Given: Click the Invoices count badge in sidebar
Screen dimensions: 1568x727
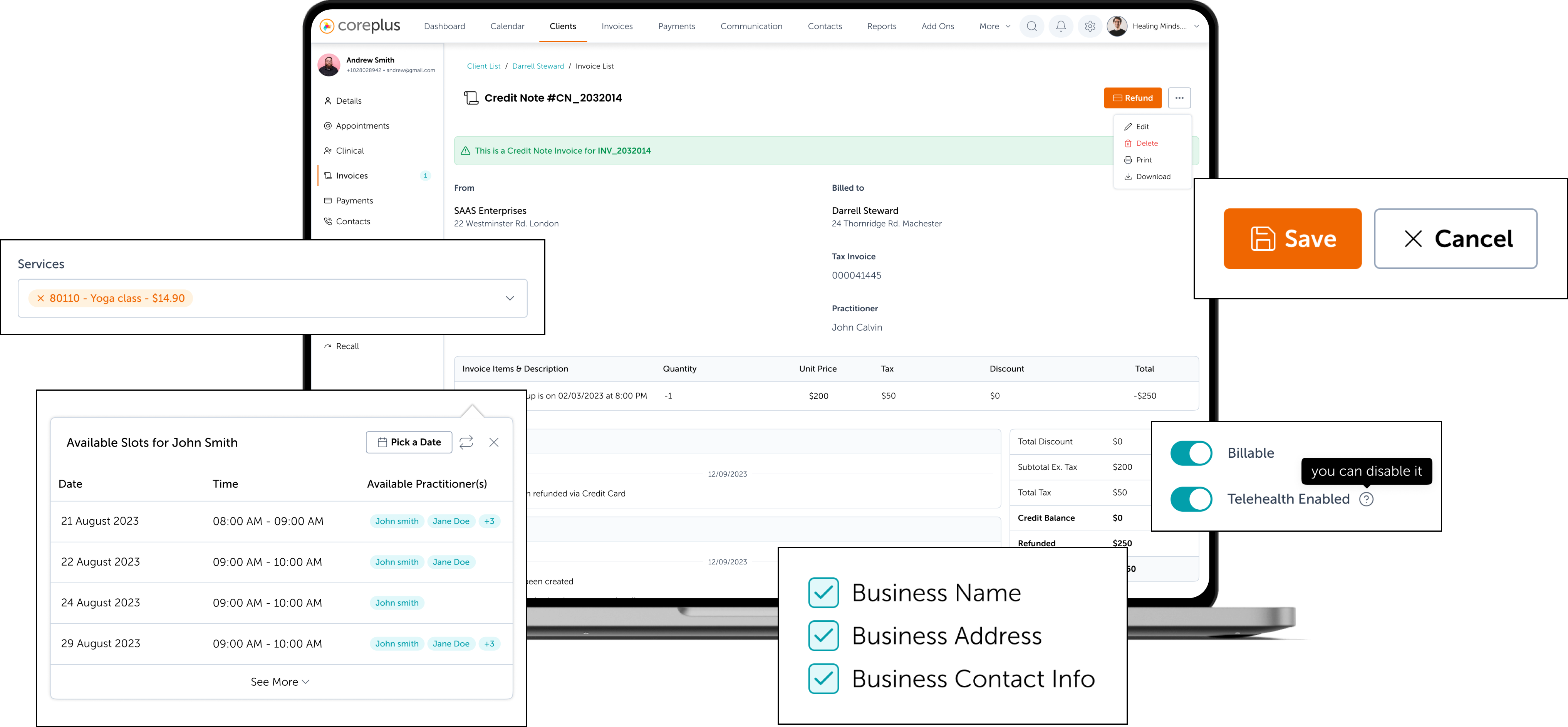Looking at the screenshot, I should pyautogui.click(x=425, y=176).
